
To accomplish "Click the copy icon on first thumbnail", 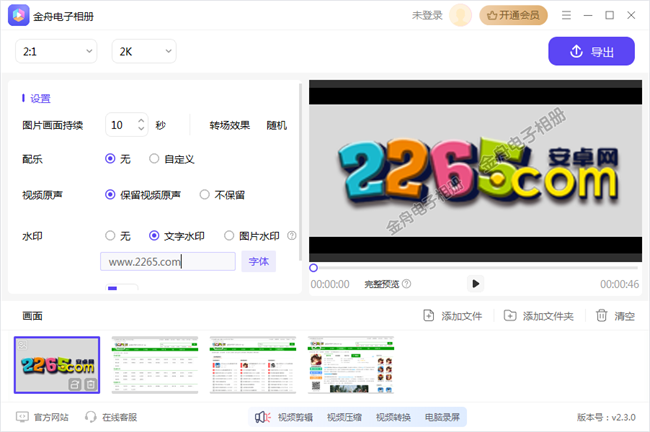I will (x=75, y=384).
